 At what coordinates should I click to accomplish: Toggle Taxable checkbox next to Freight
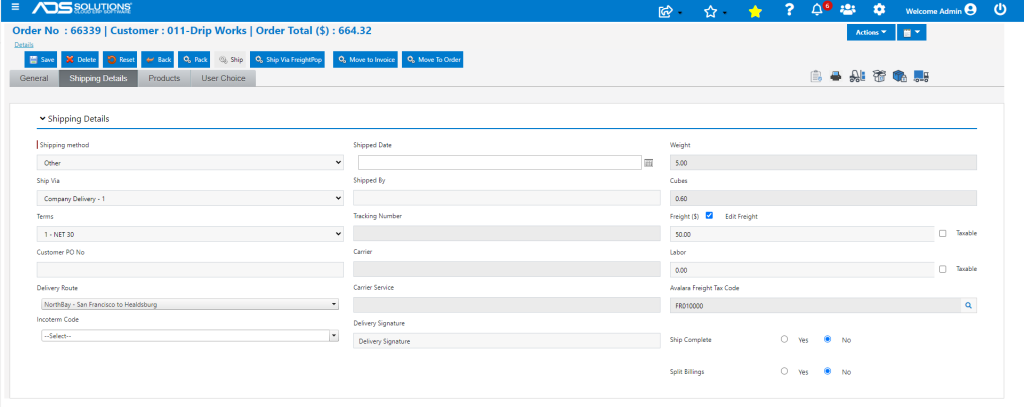click(942, 233)
